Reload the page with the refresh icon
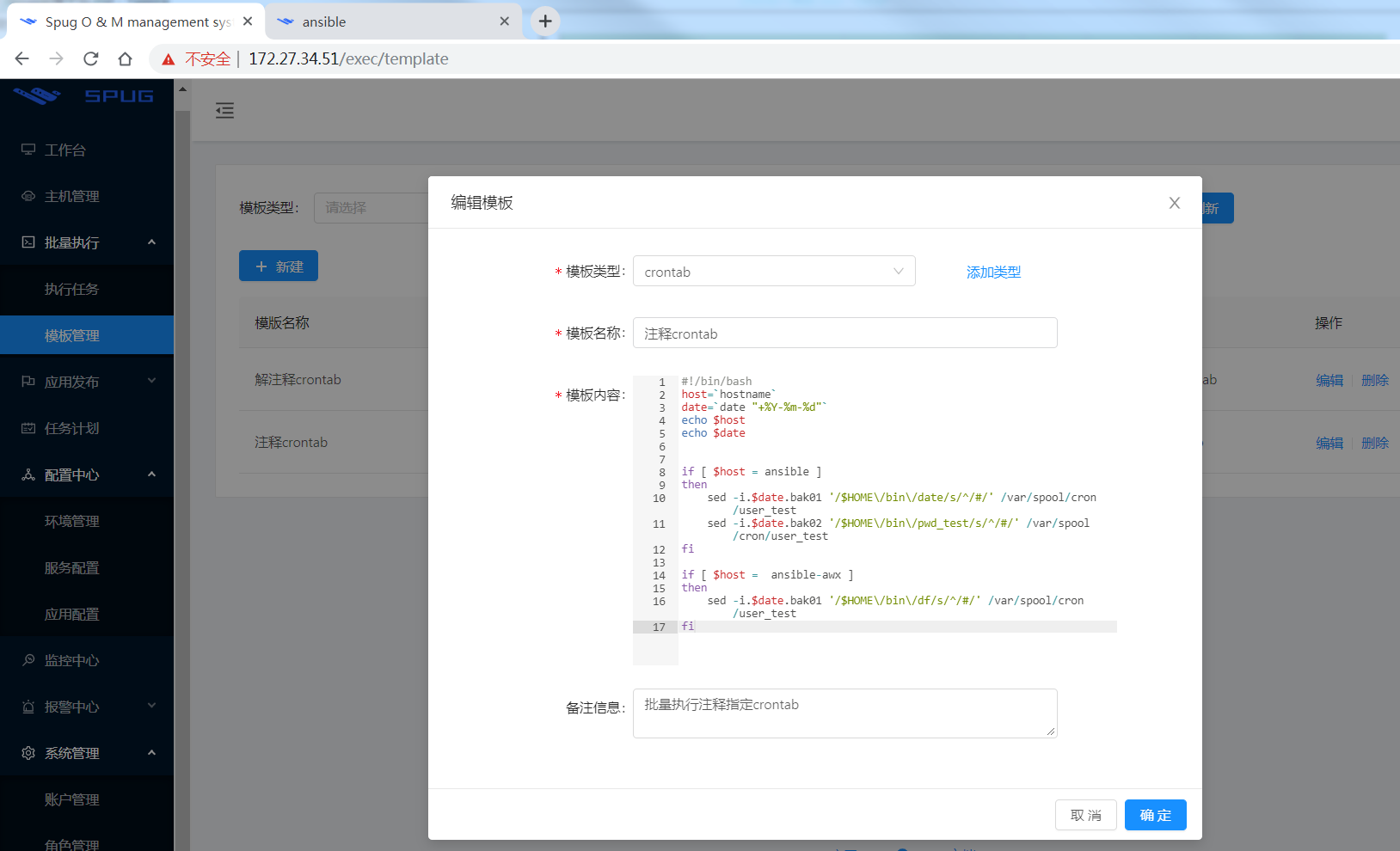 pos(91,58)
